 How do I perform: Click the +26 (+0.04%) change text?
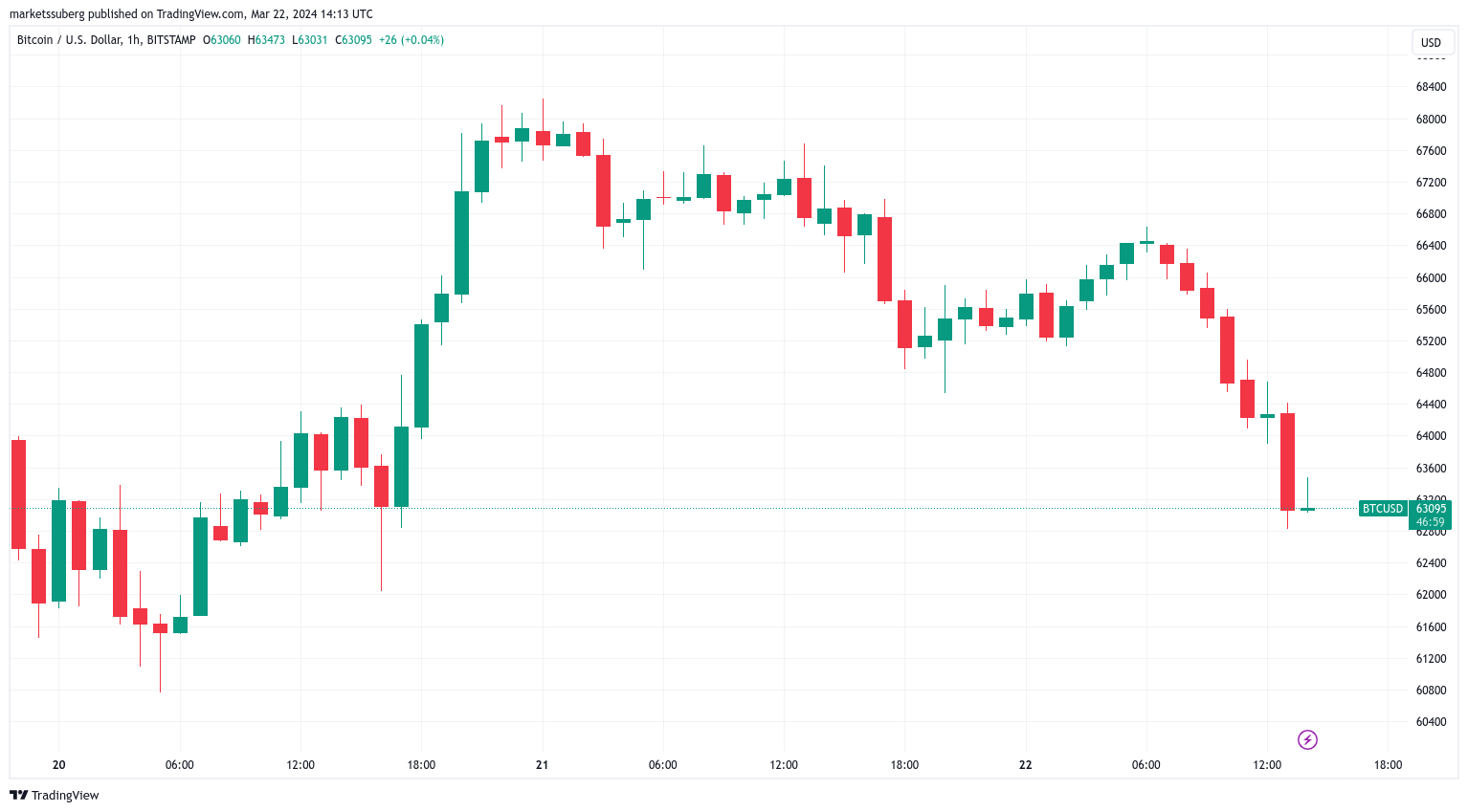[x=411, y=40]
